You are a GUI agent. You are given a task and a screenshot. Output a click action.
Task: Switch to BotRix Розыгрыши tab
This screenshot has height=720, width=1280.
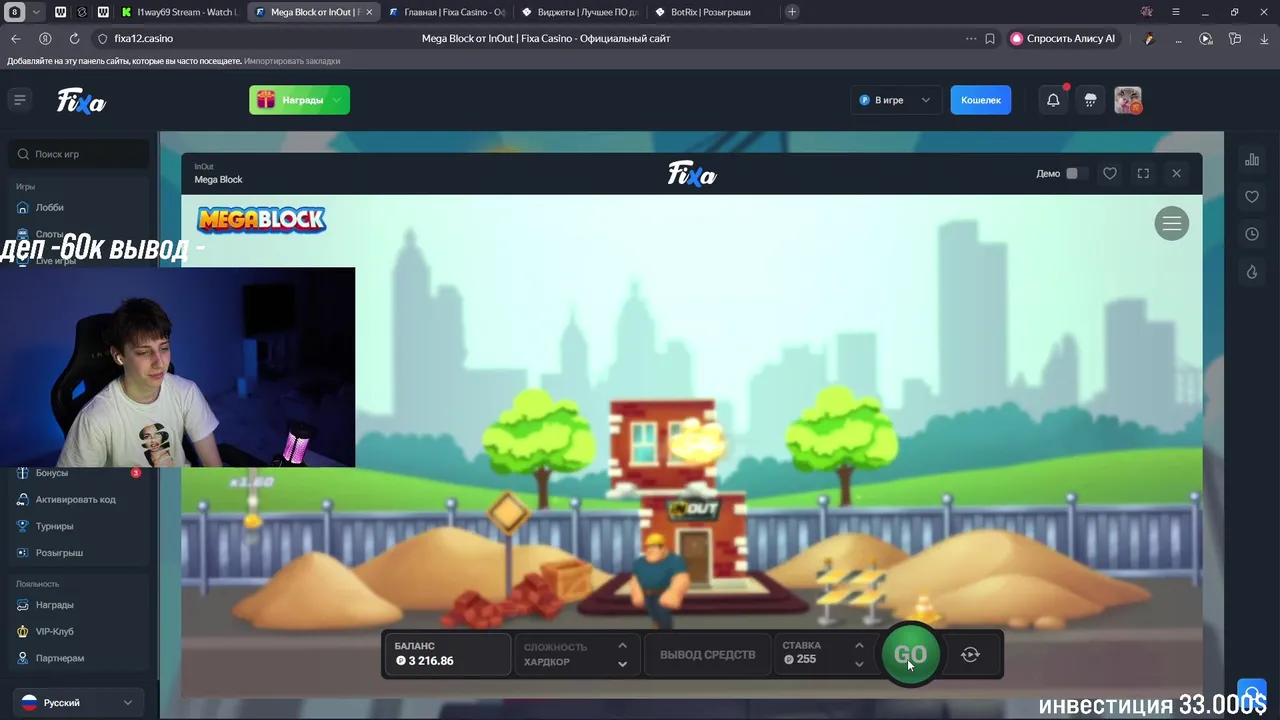coord(712,12)
